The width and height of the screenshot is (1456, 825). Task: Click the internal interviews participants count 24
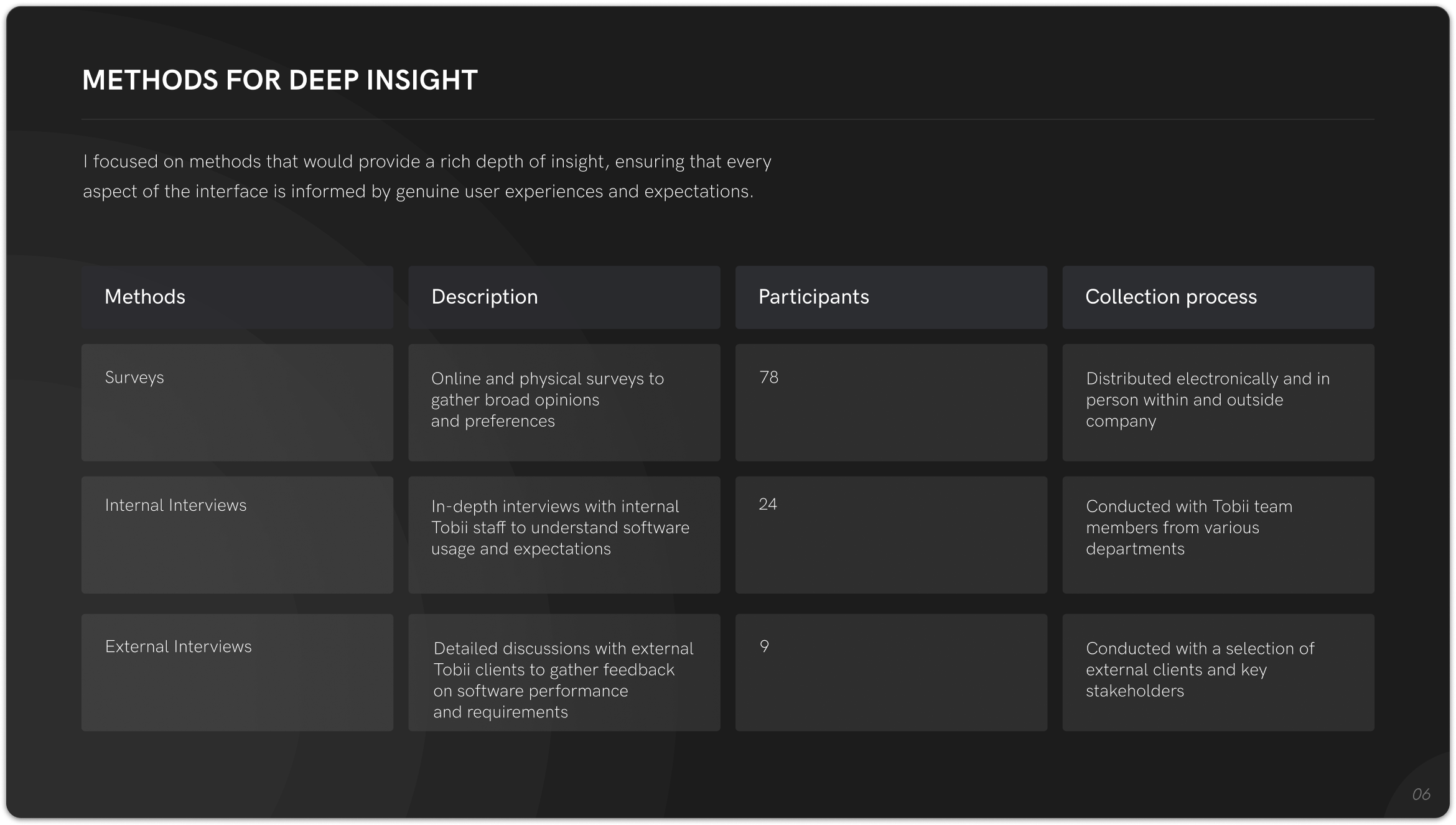[768, 505]
